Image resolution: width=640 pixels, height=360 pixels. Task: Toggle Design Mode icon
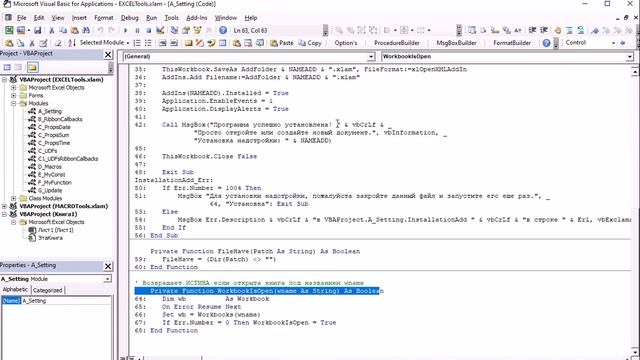coord(160,30)
